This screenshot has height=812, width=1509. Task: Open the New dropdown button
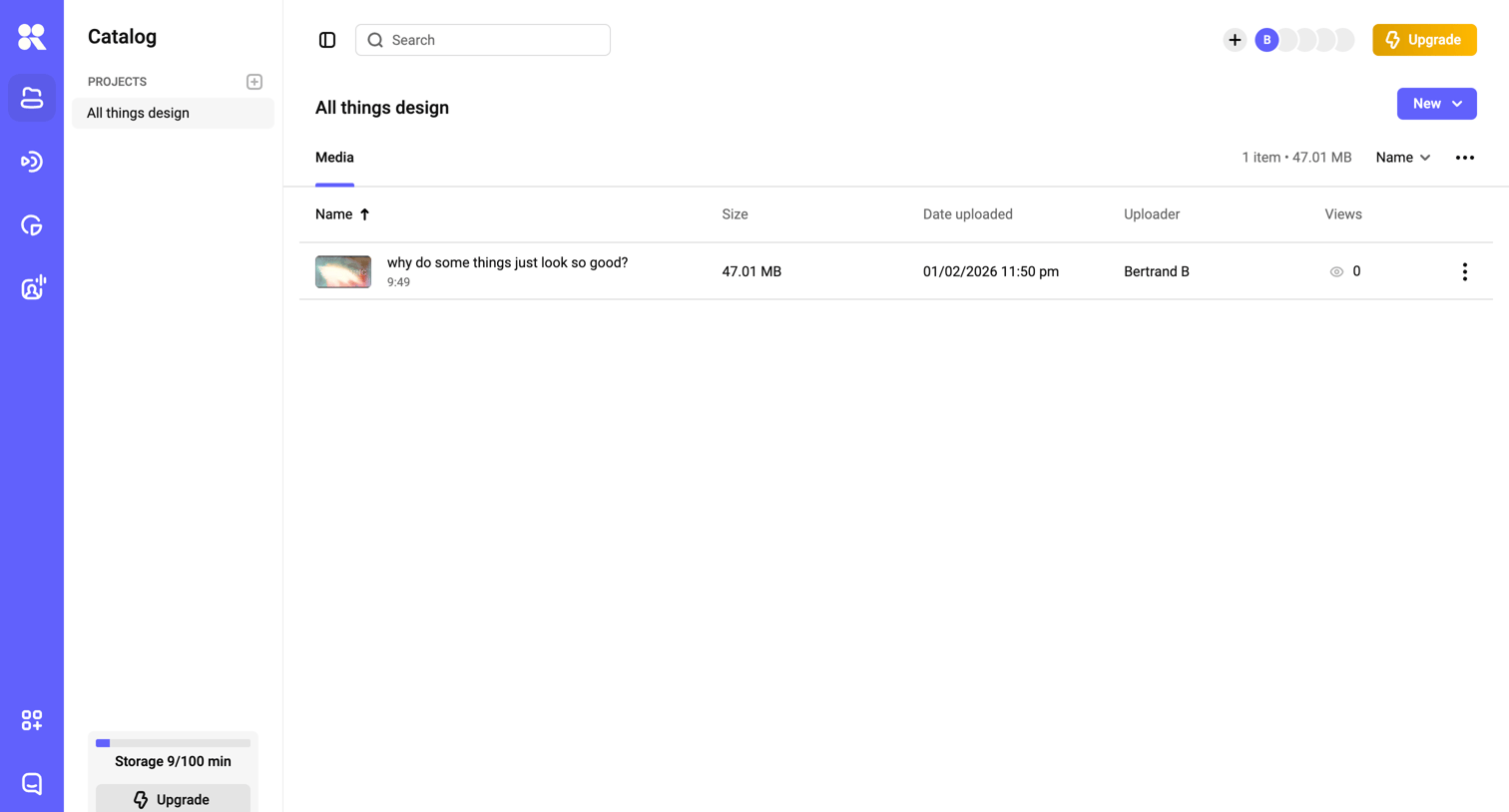1437,104
